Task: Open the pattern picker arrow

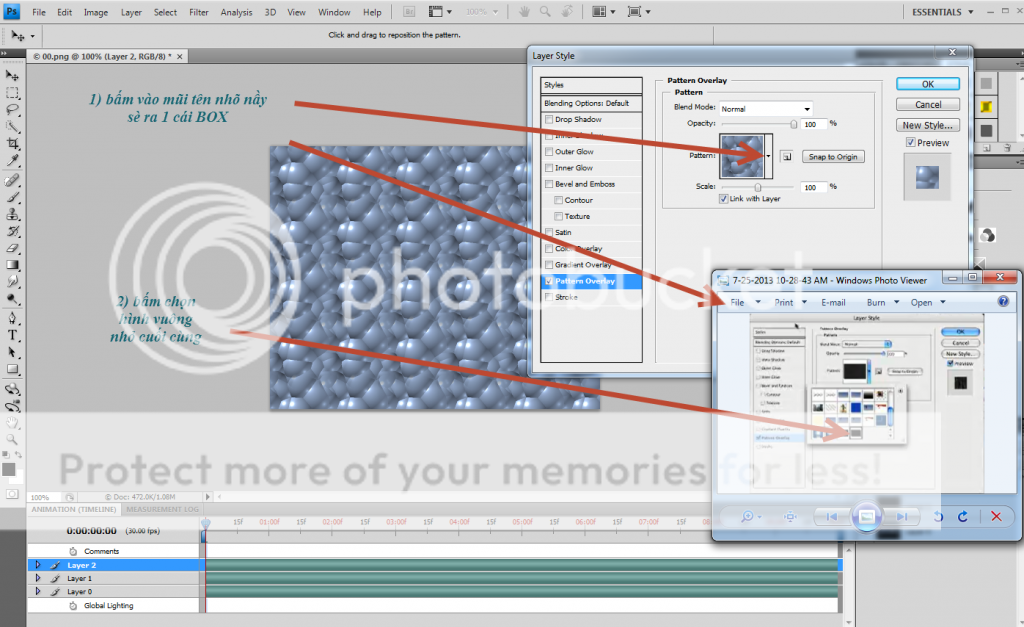Action: pyautogui.click(x=769, y=157)
